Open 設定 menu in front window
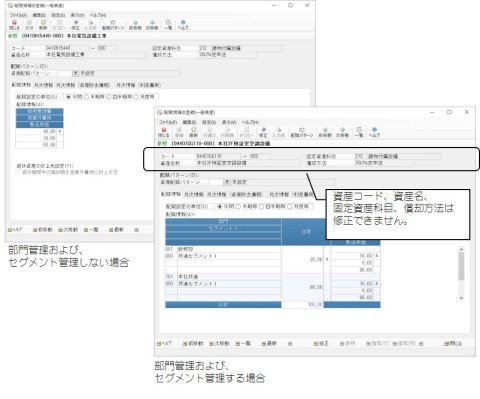 tap(209, 122)
